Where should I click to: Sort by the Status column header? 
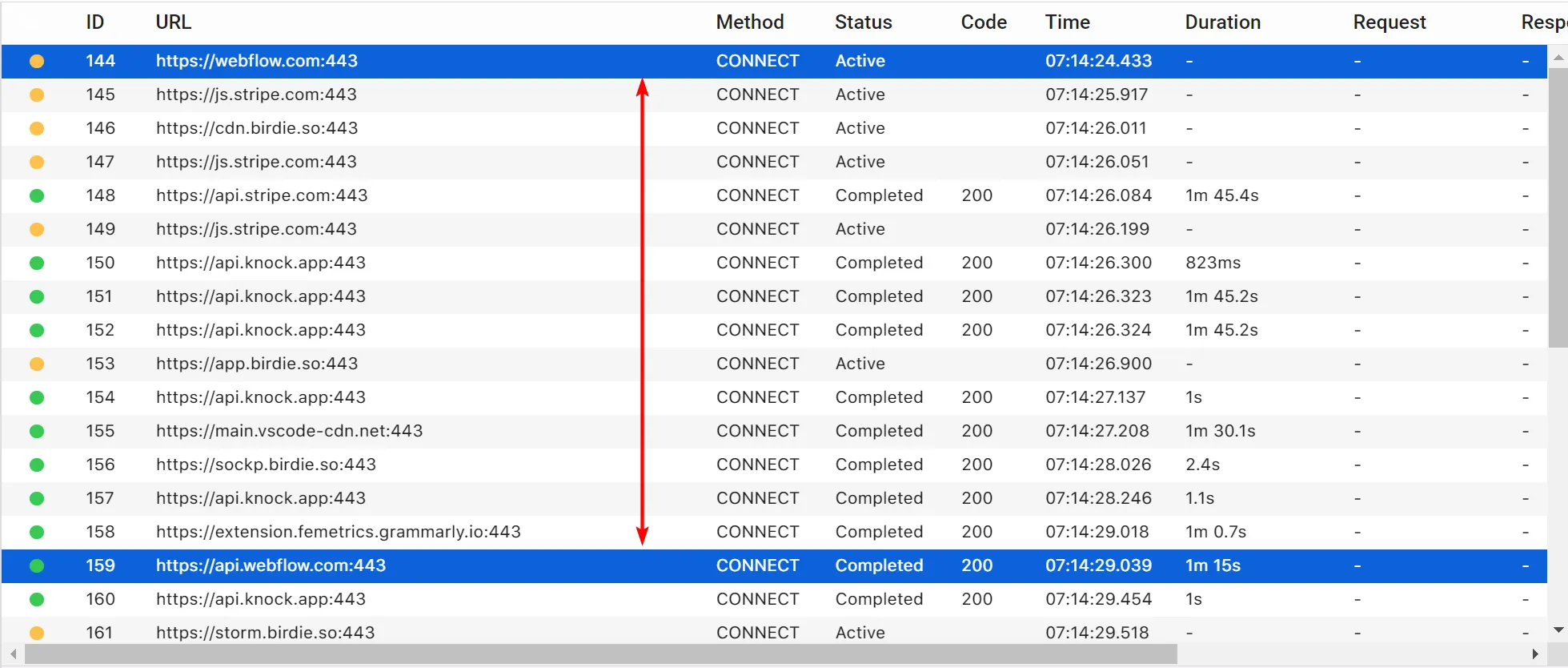coord(864,22)
